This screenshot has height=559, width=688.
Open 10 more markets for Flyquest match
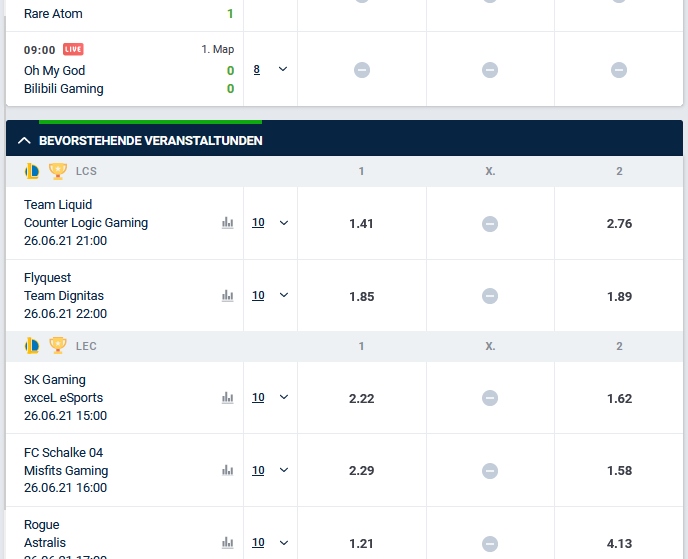pos(258,296)
